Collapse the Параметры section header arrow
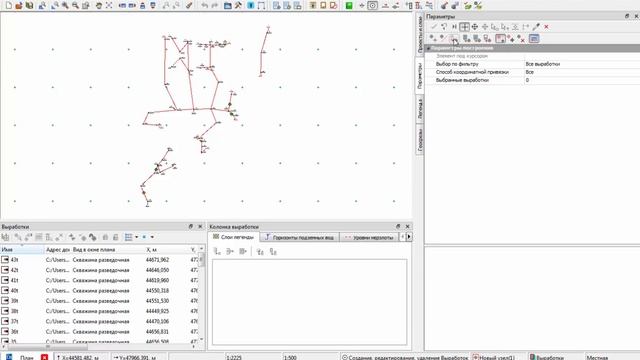The width and height of the screenshot is (640, 360). pos(429,48)
